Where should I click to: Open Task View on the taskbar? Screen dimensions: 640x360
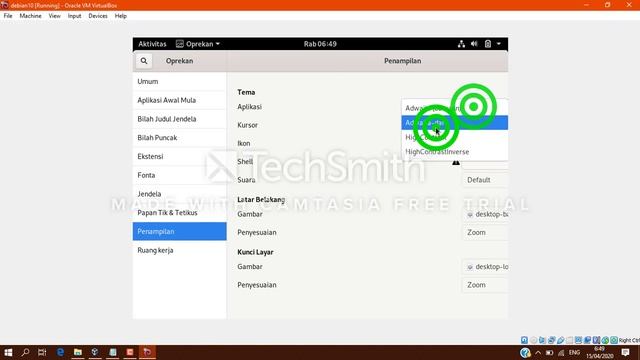(x=42, y=352)
